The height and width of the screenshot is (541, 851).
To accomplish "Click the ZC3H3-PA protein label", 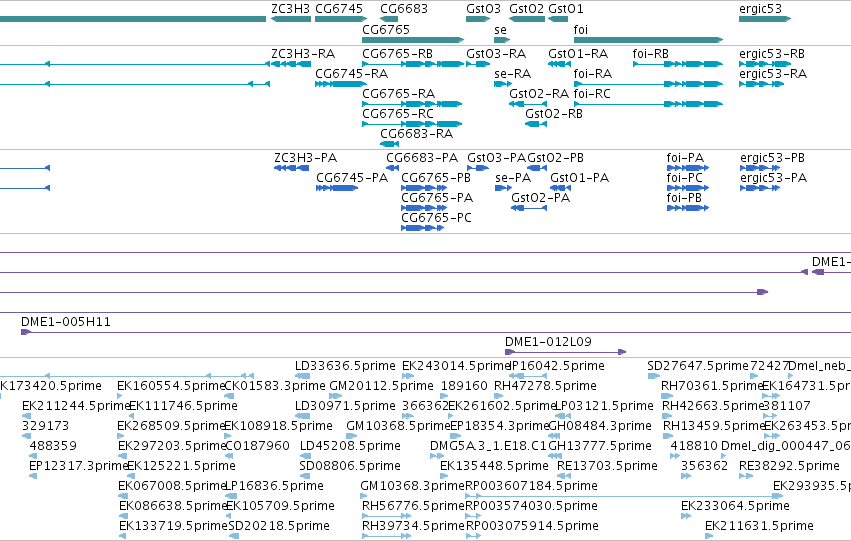I will point(306,158).
